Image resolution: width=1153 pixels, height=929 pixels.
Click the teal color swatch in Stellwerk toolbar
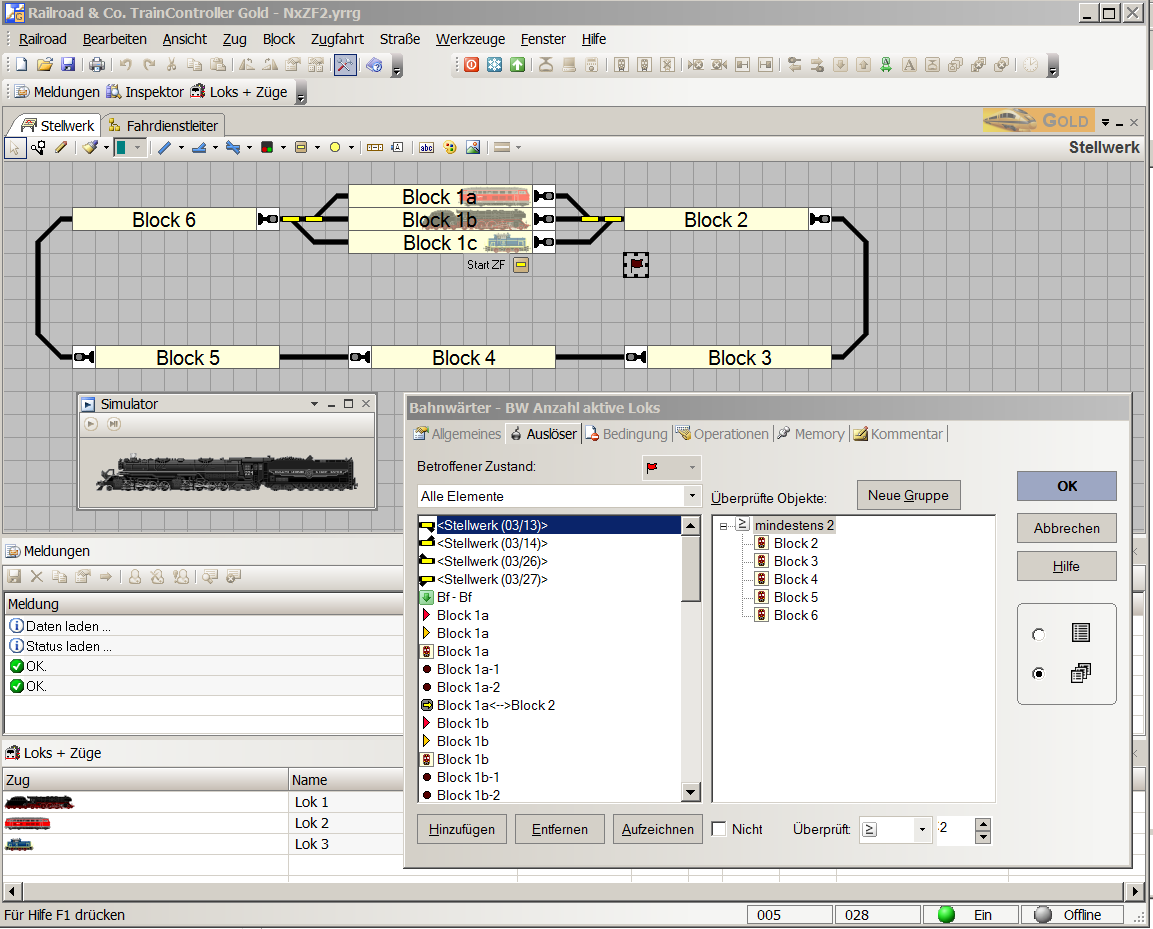click(121, 147)
